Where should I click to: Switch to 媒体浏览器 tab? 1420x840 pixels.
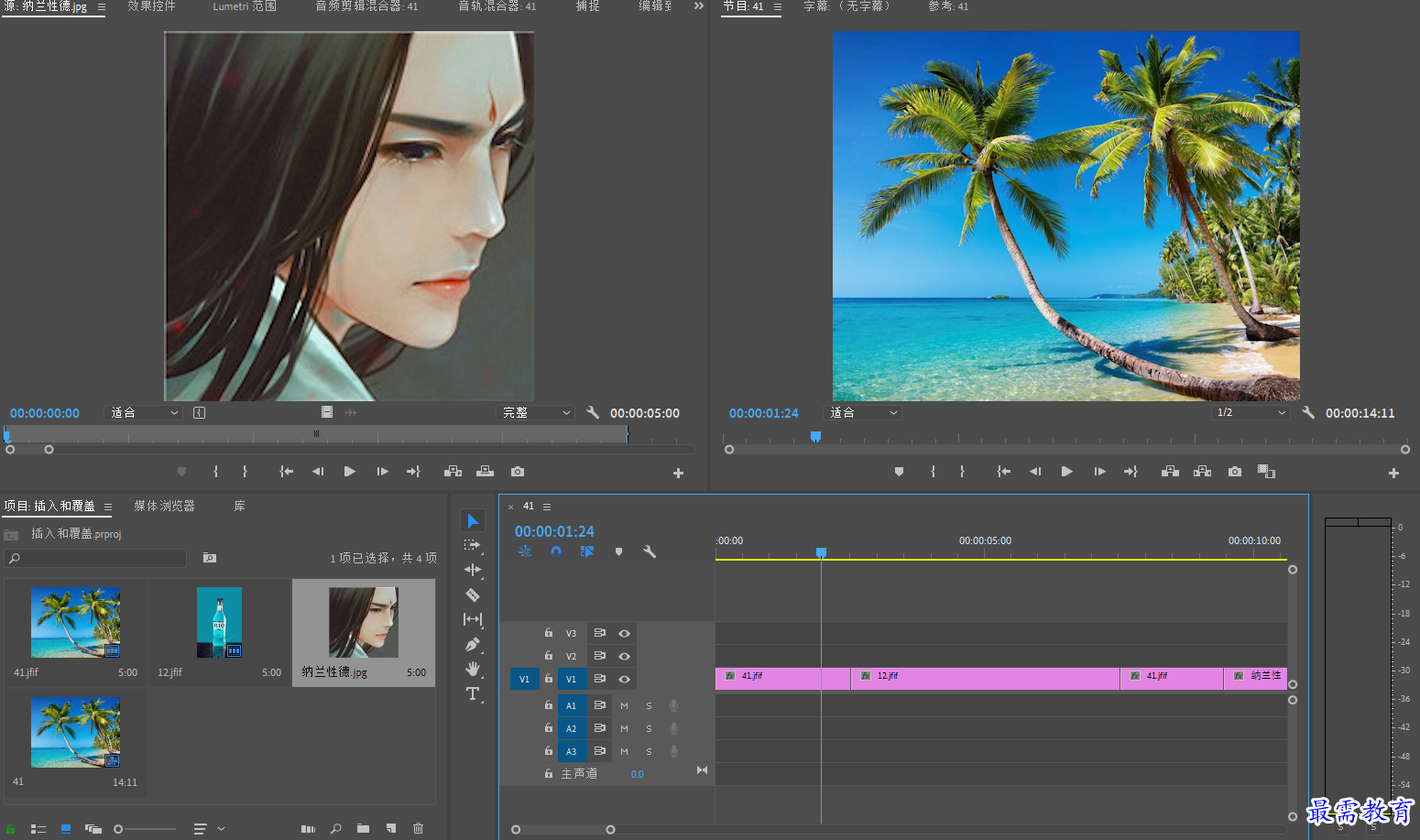pyautogui.click(x=165, y=506)
